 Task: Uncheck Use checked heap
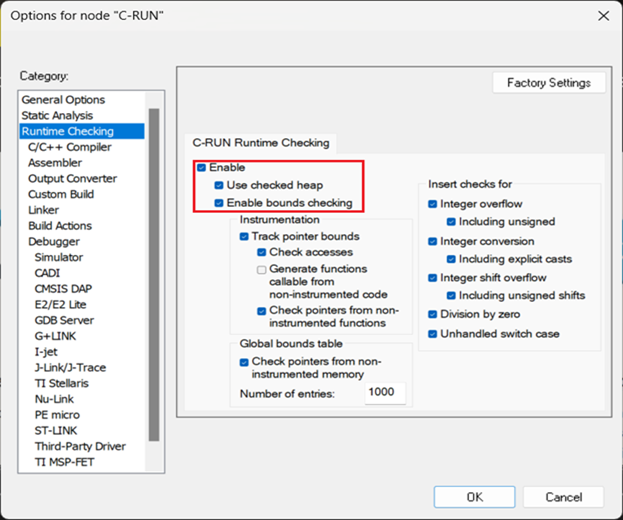[219, 186]
